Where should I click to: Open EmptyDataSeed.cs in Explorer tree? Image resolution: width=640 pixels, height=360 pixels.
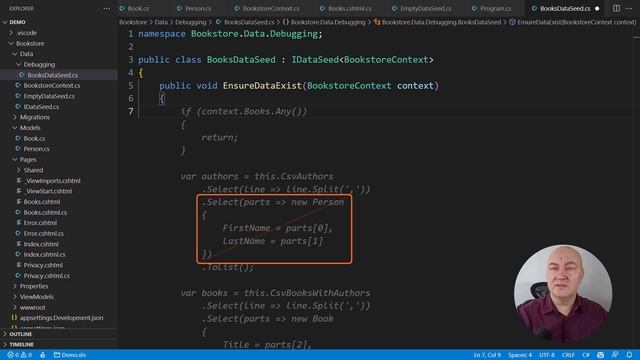49,96
